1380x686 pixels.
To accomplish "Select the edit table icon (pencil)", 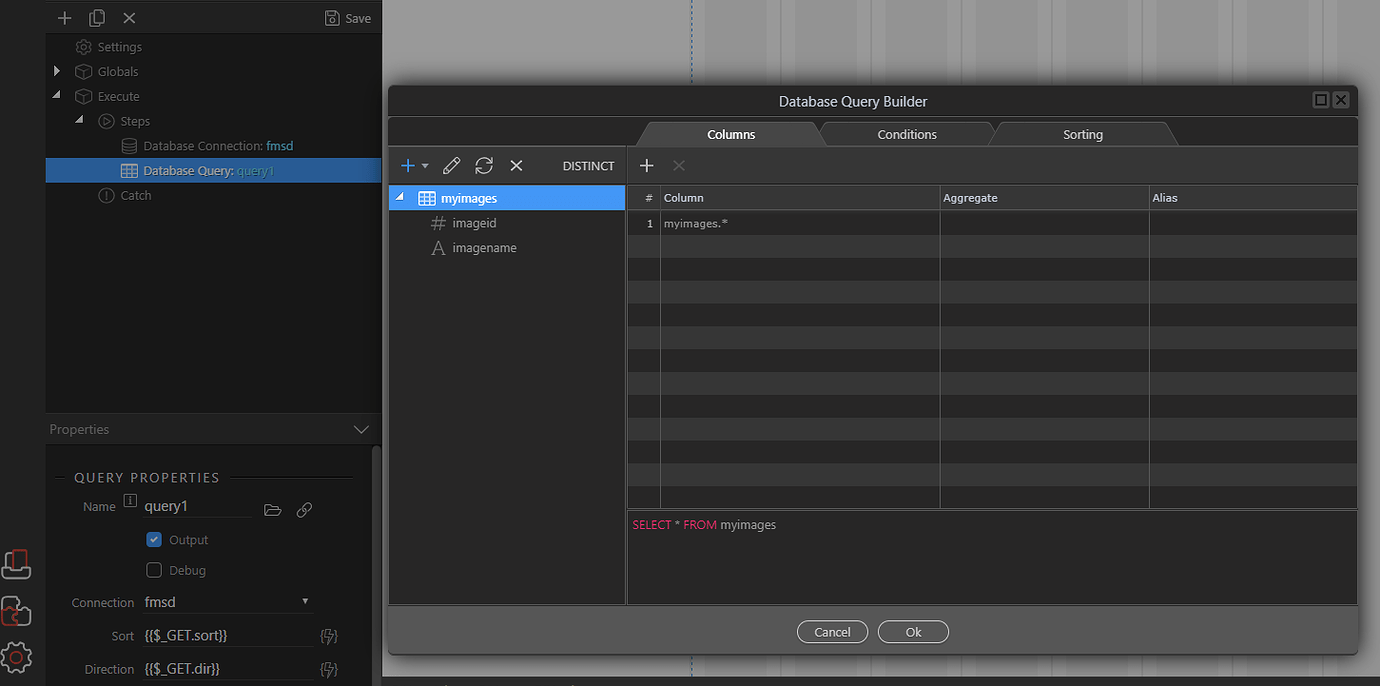I will click(x=451, y=165).
